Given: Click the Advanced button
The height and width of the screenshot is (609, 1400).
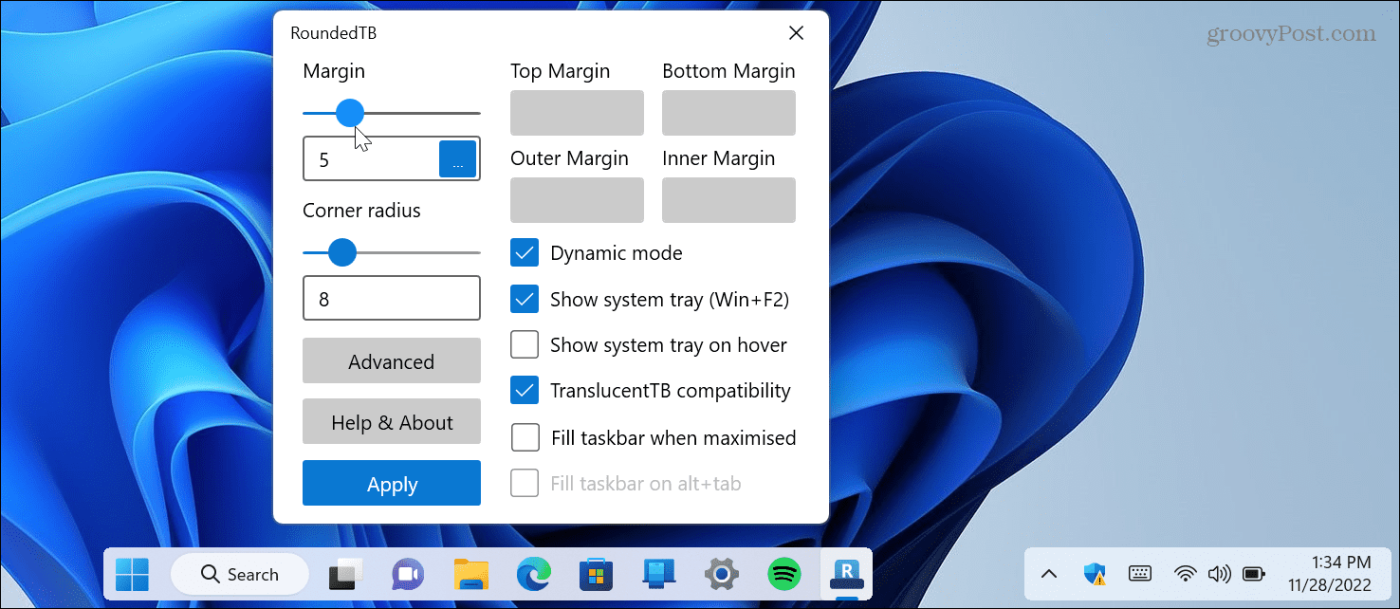Looking at the screenshot, I should 392,362.
